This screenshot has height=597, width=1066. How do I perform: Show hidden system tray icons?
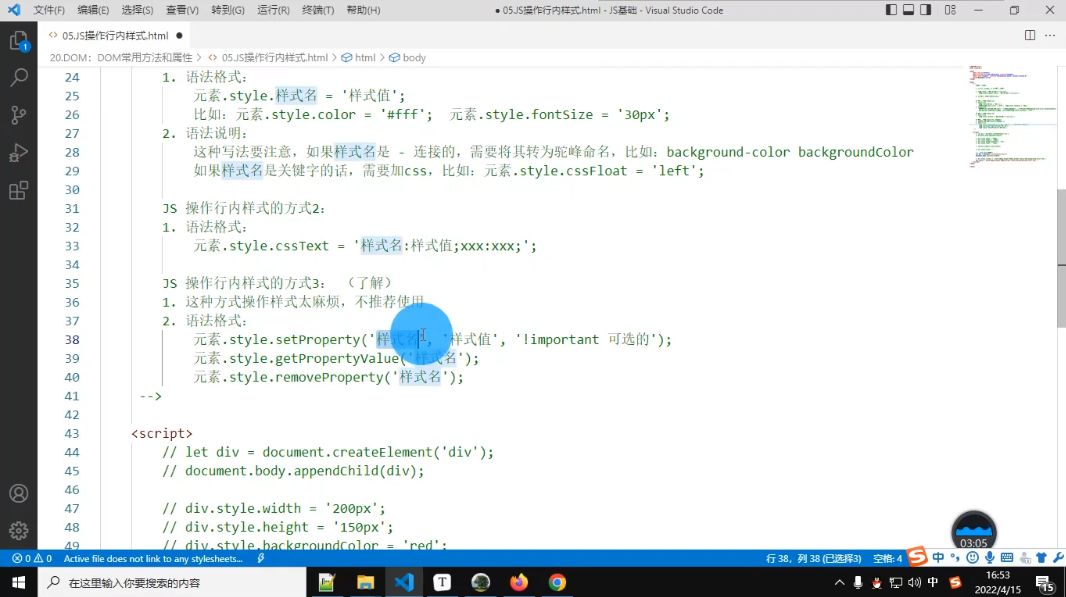click(x=840, y=583)
